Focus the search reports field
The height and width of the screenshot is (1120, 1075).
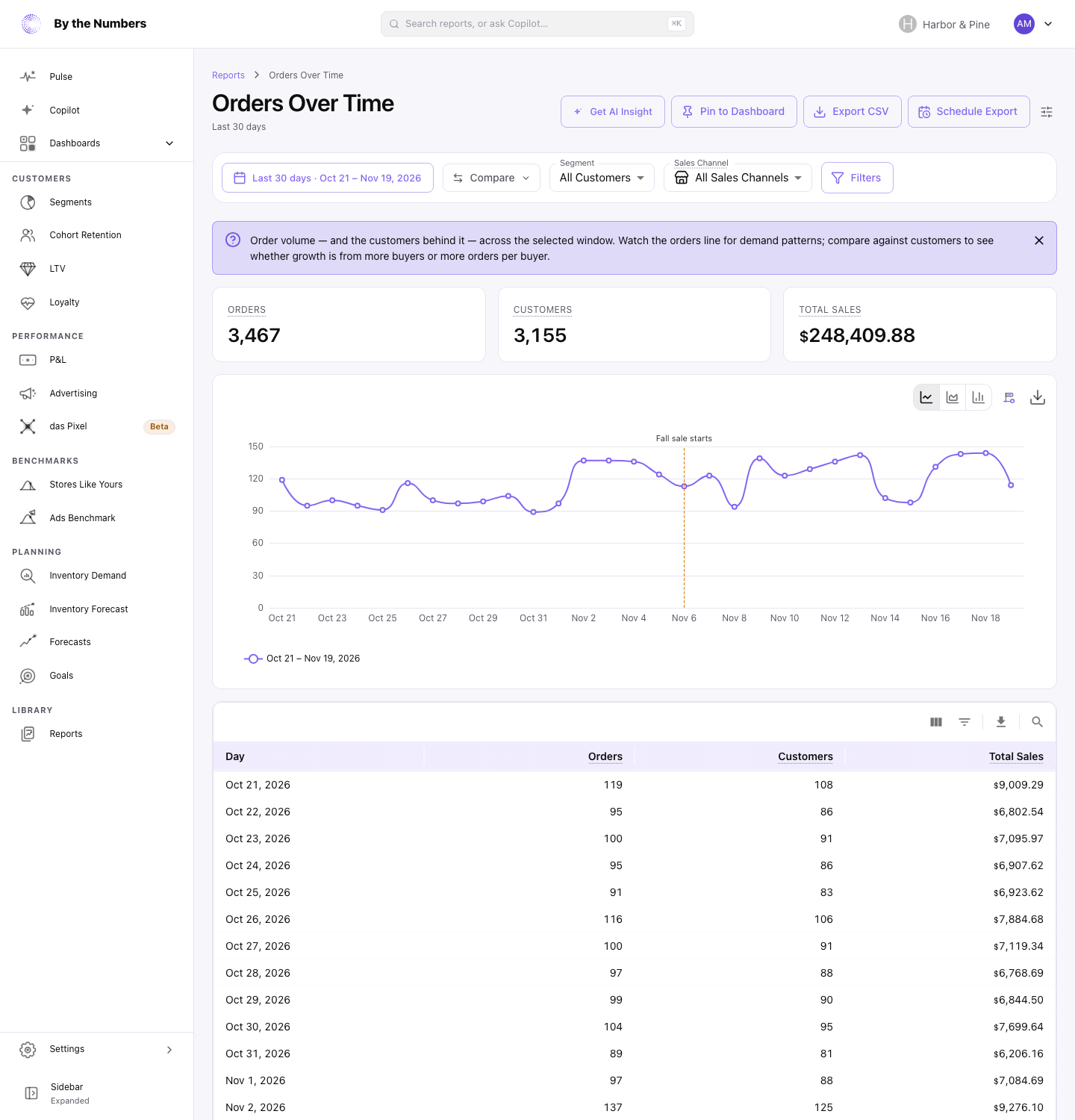pos(537,24)
